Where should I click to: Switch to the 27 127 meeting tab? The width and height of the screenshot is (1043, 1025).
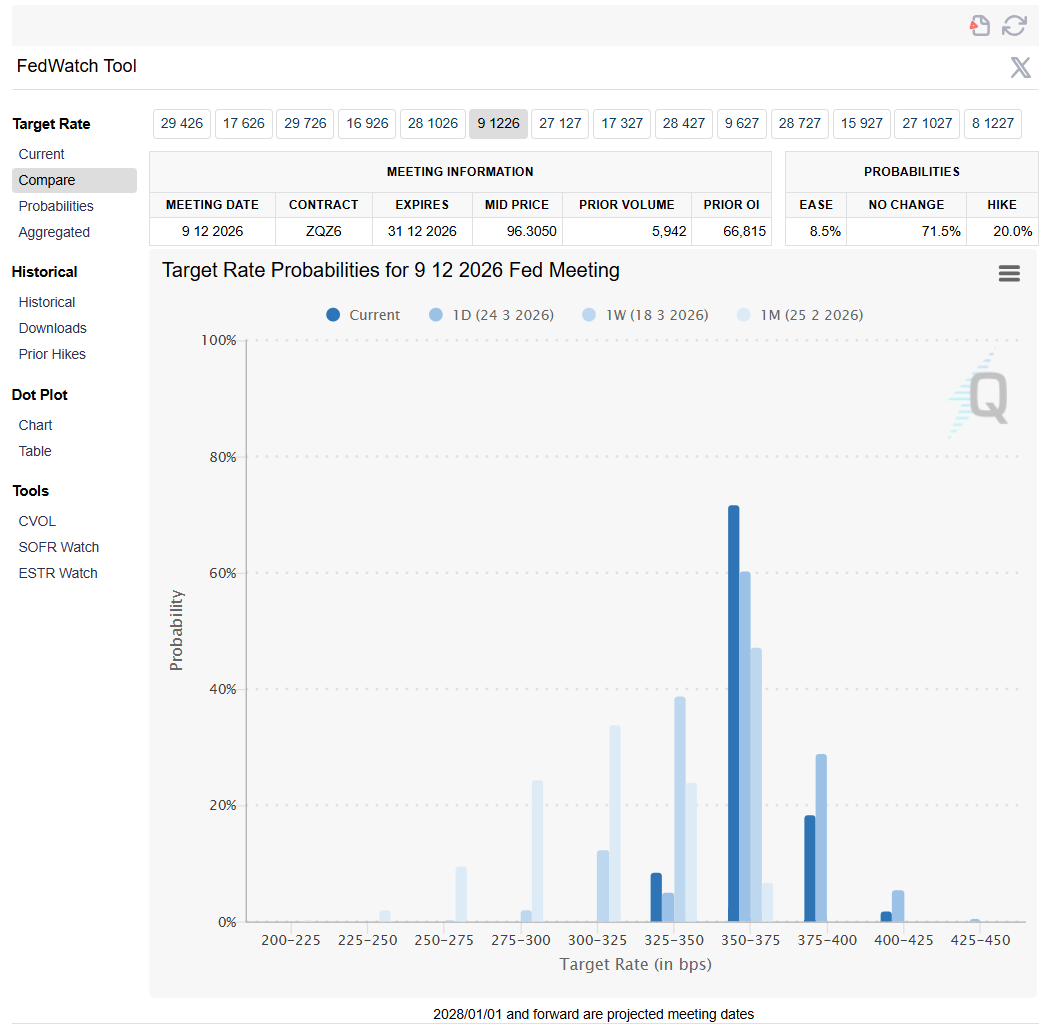560,124
